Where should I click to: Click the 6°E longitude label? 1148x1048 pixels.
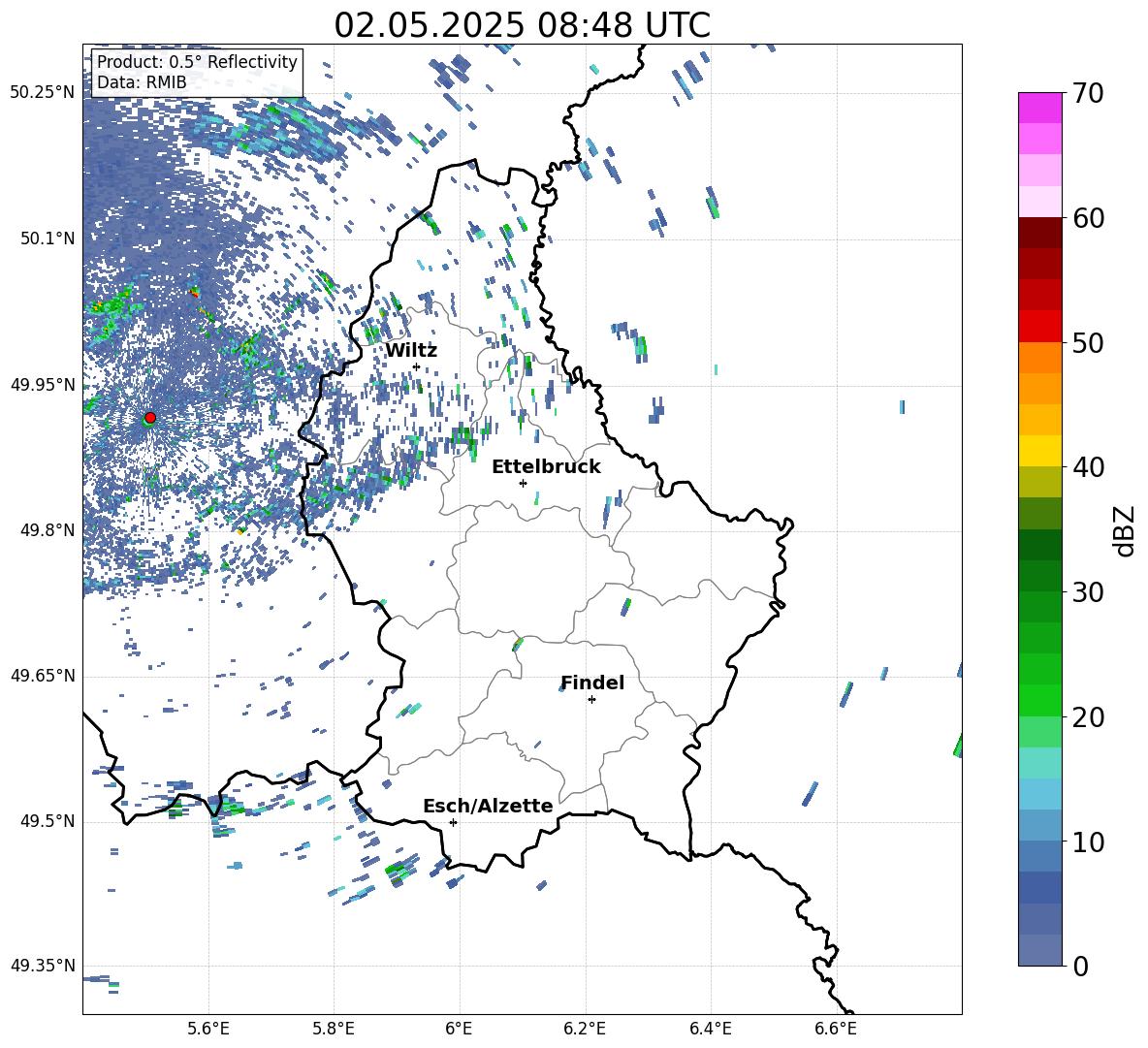click(459, 1029)
